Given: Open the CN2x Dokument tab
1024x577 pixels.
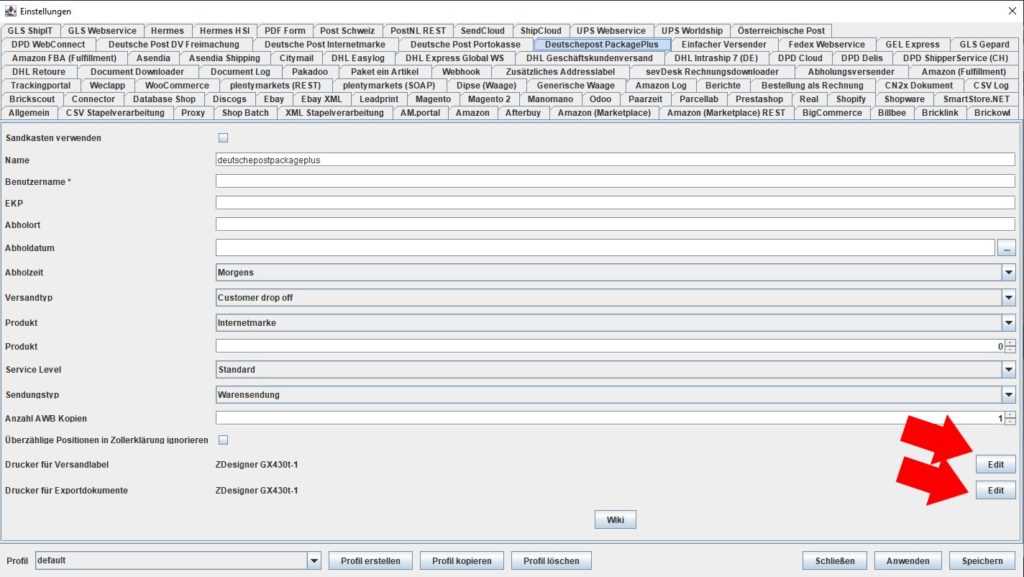Looking at the screenshot, I should click(918, 86).
